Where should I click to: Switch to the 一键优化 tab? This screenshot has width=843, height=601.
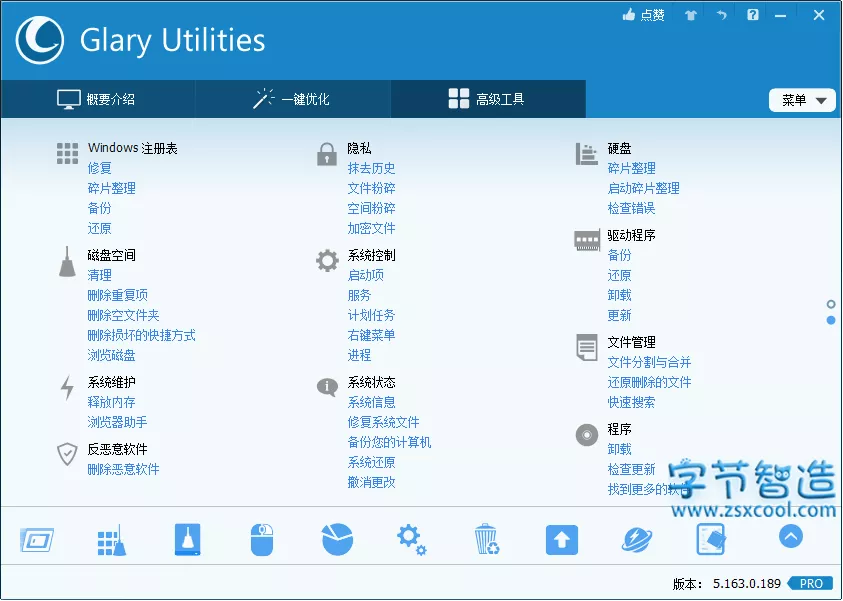pyautogui.click(x=292, y=99)
